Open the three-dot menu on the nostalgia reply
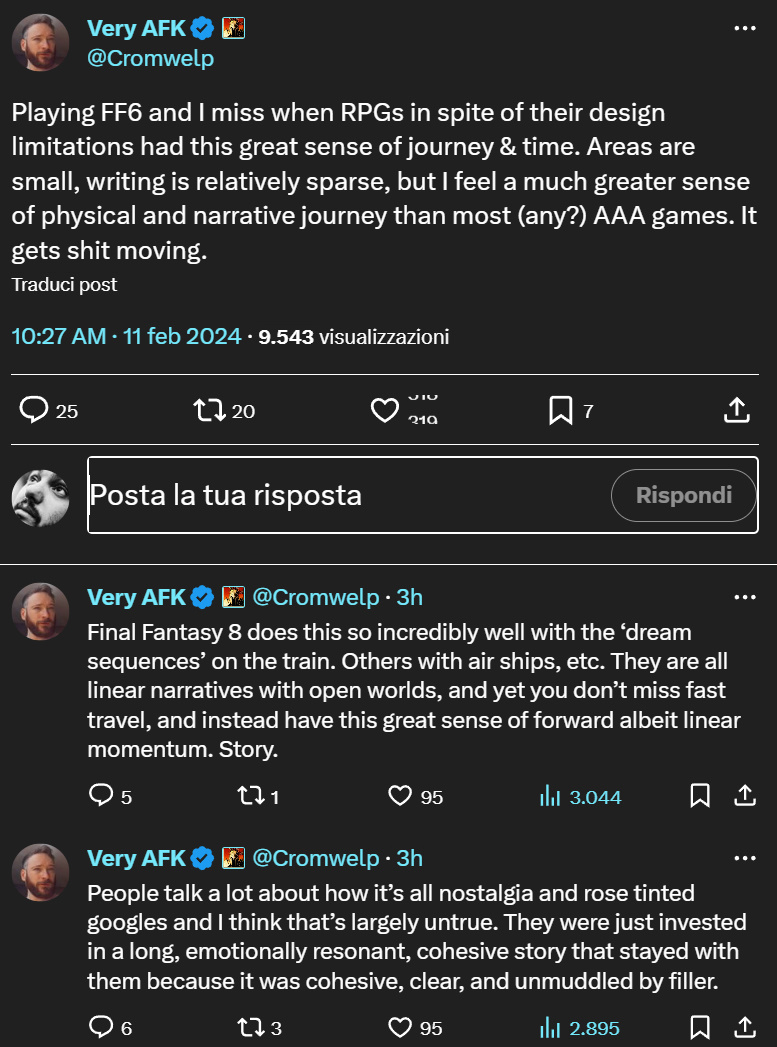The image size is (777, 1047). click(x=745, y=856)
